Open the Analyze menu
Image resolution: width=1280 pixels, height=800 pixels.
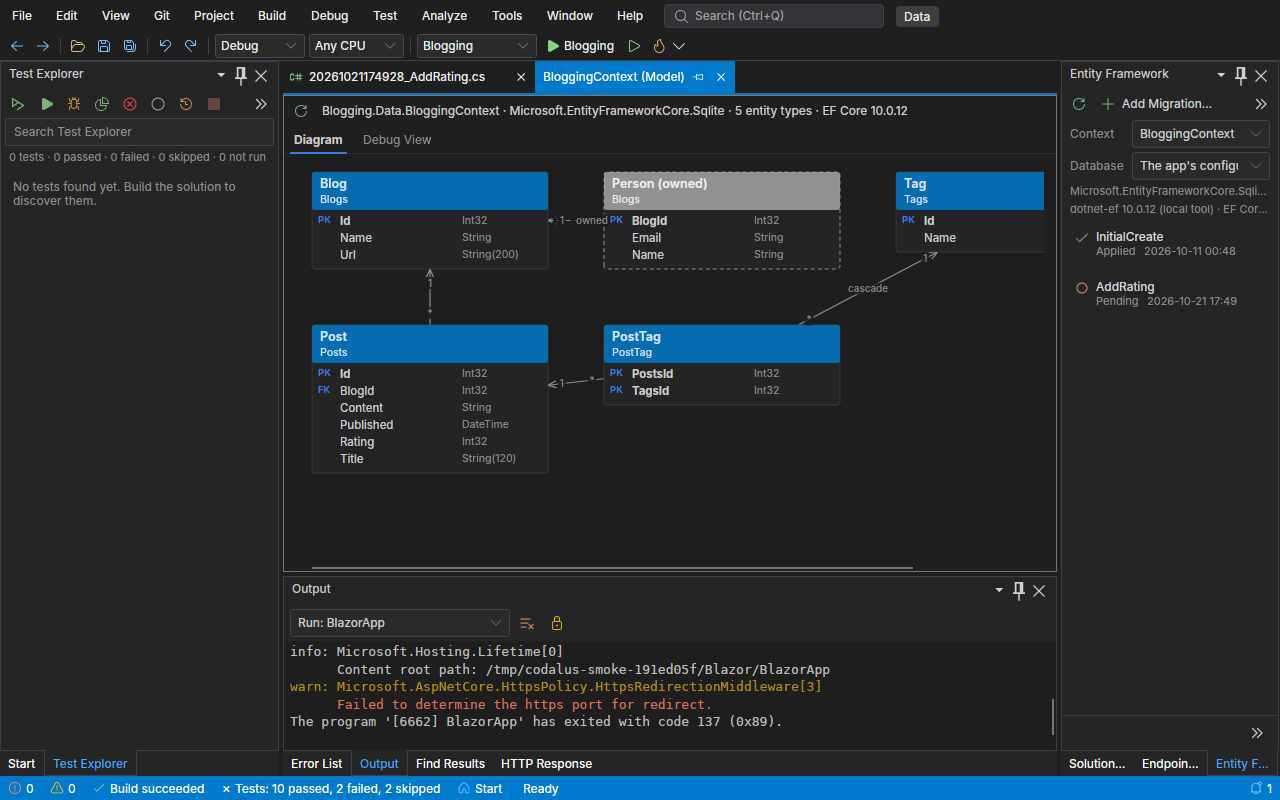coord(444,16)
